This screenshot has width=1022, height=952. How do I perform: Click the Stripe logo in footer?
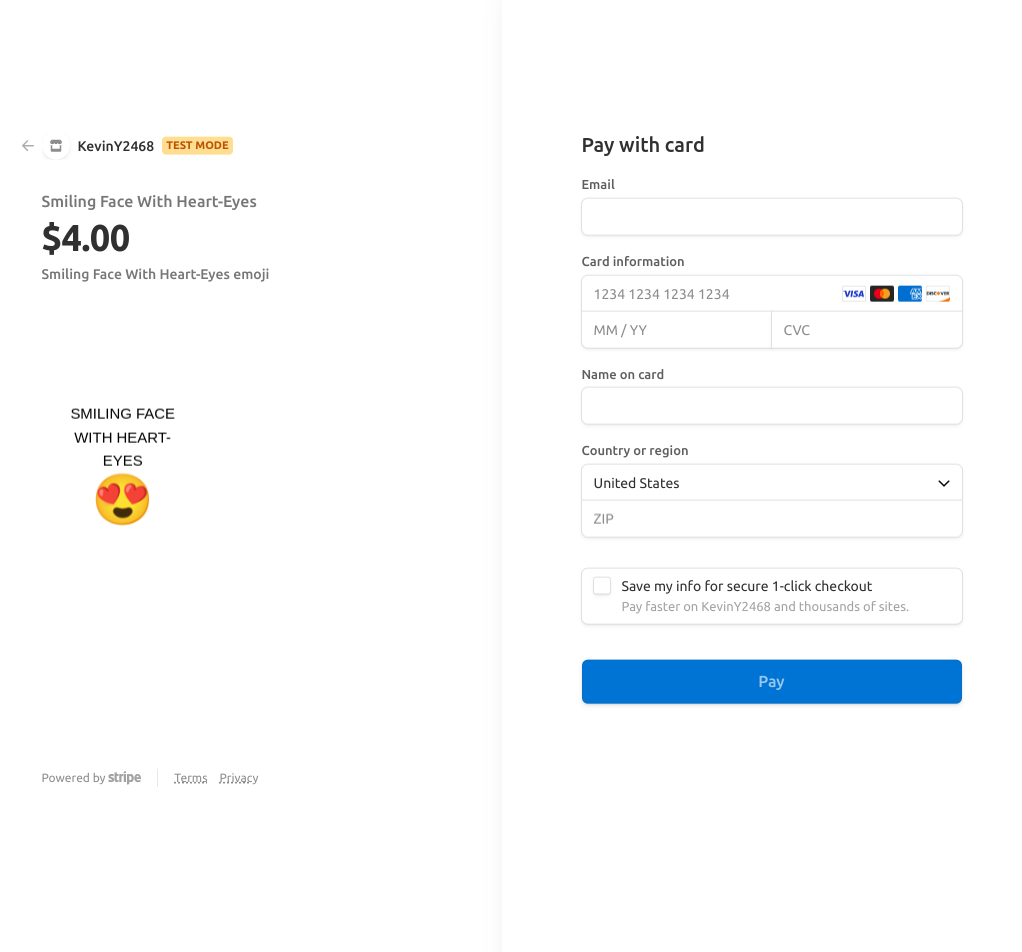tap(125, 778)
